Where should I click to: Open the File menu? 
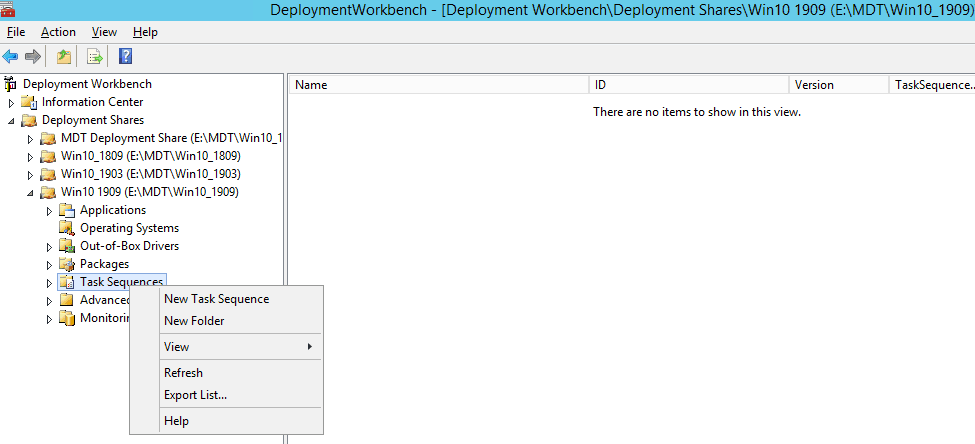click(x=16, y=32)
